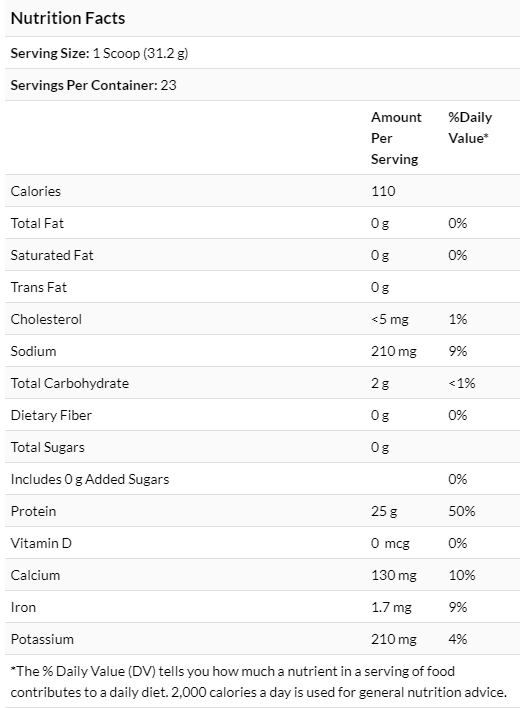
Task: Select the Iron 1.7 mg amount
Action: point(391,607)
